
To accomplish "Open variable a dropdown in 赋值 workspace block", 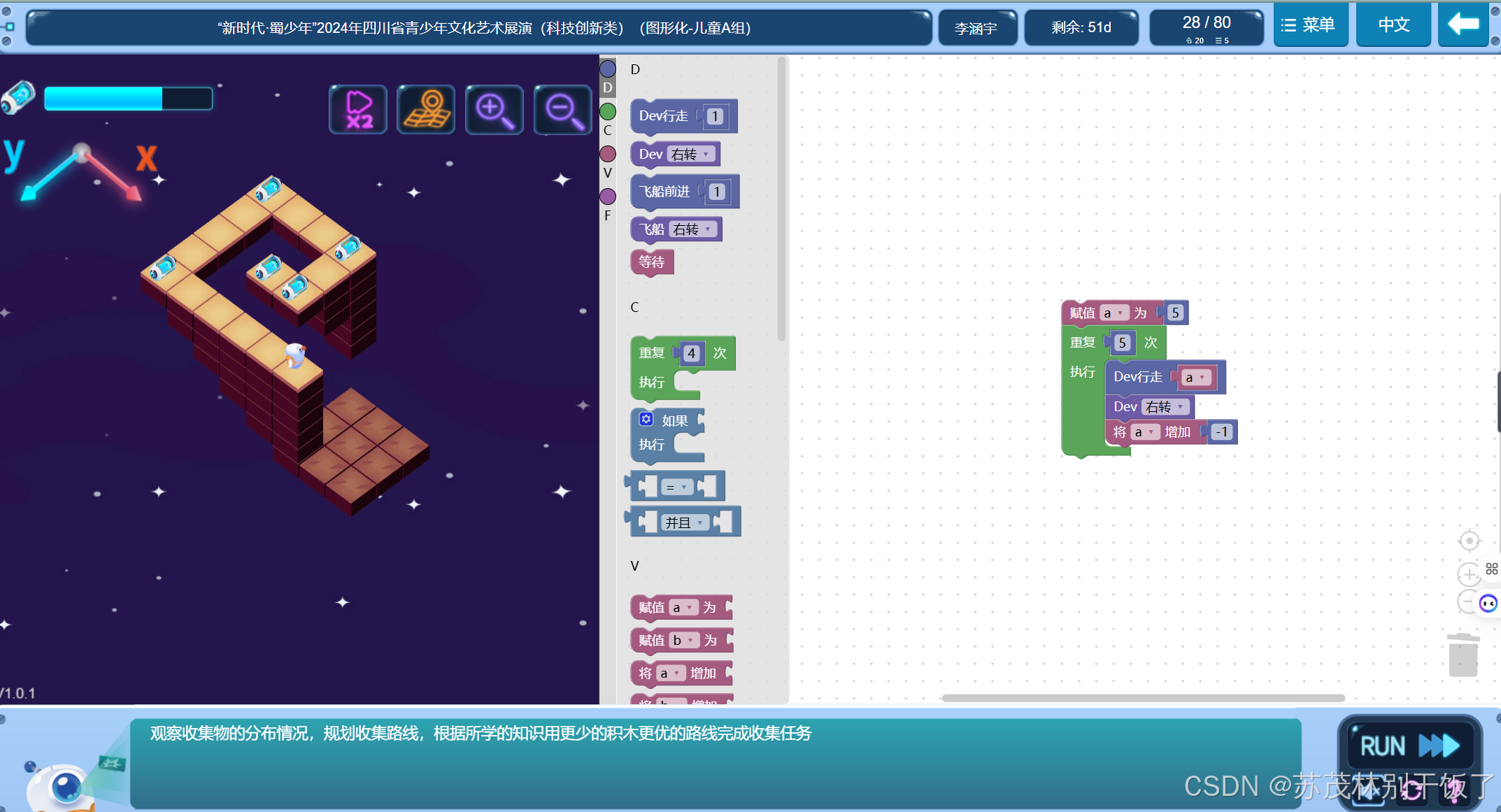I will [x=1114, y=313].
